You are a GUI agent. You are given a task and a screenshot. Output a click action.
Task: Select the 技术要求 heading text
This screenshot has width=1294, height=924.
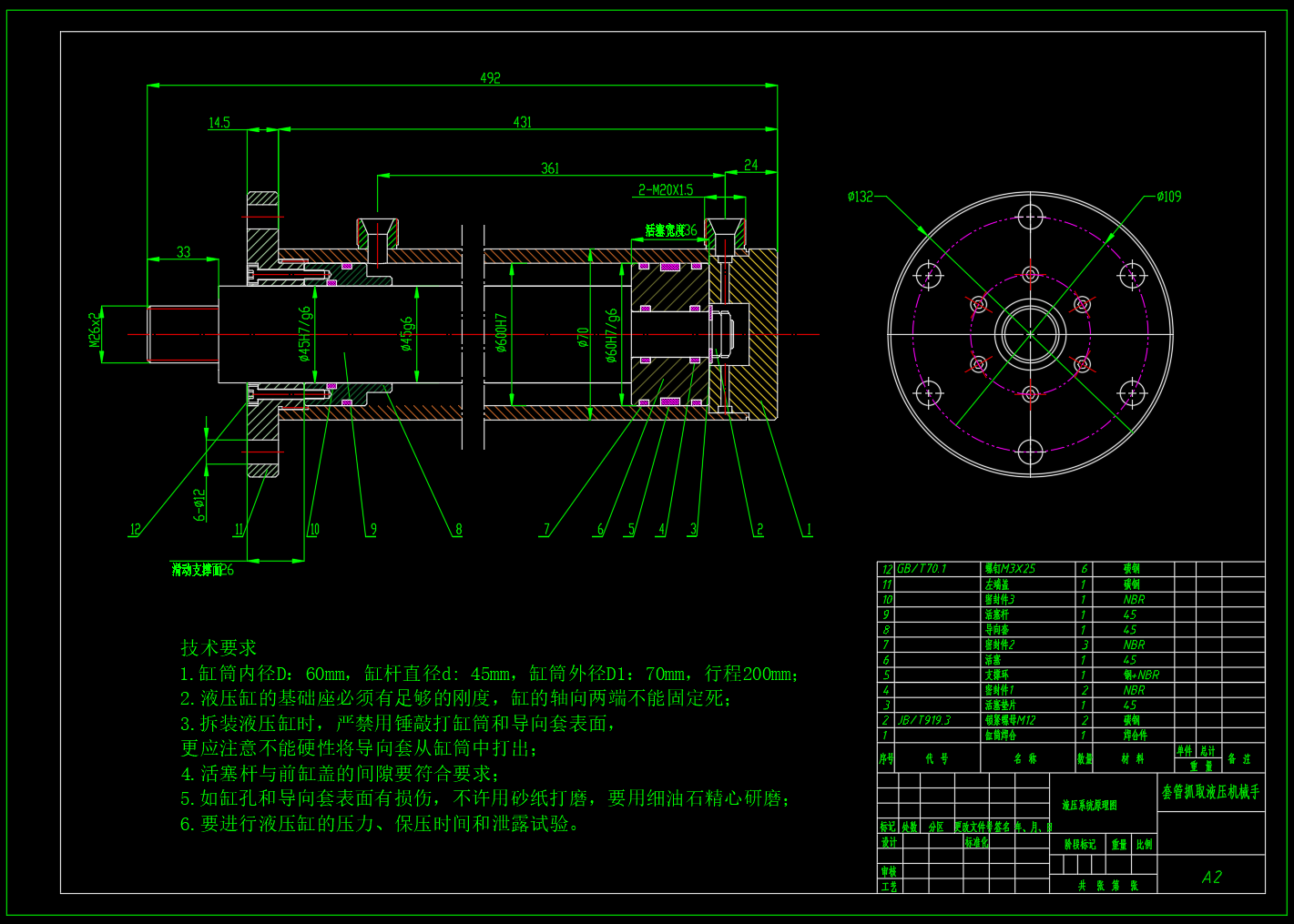pyautogui.click(x=219, y=647)
